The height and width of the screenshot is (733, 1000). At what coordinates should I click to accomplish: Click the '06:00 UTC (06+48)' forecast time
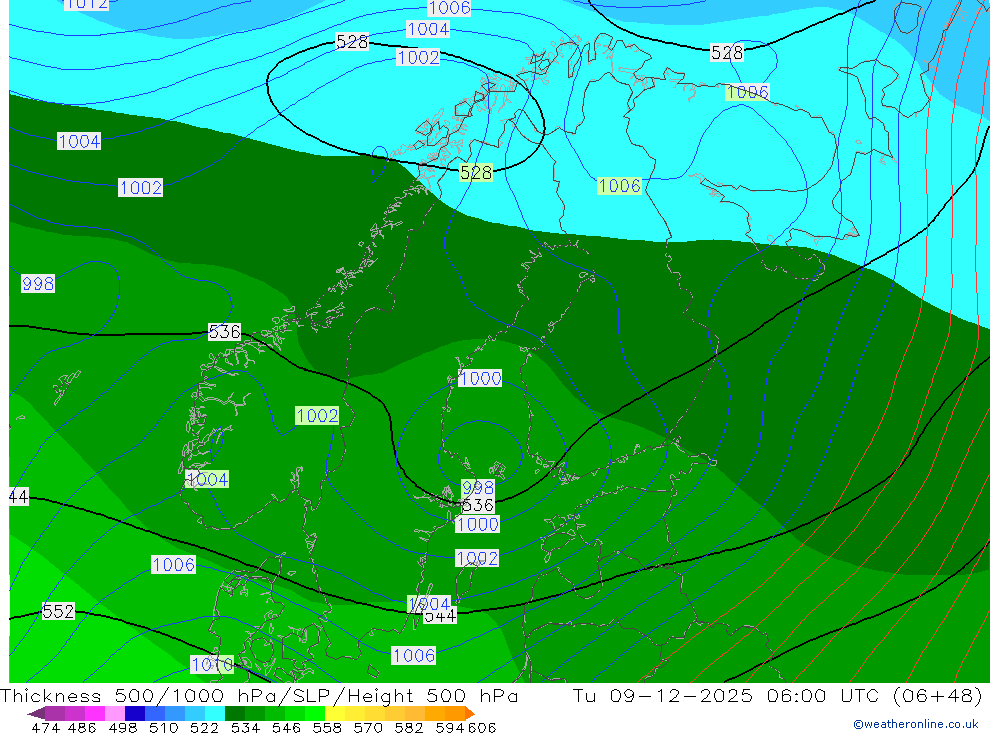point(874,695)
